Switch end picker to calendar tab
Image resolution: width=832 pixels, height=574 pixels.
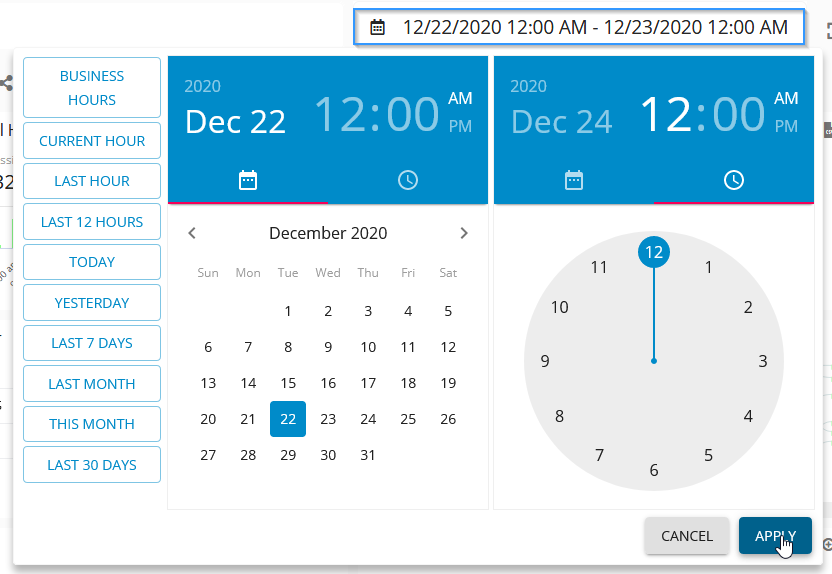point(574,180)
